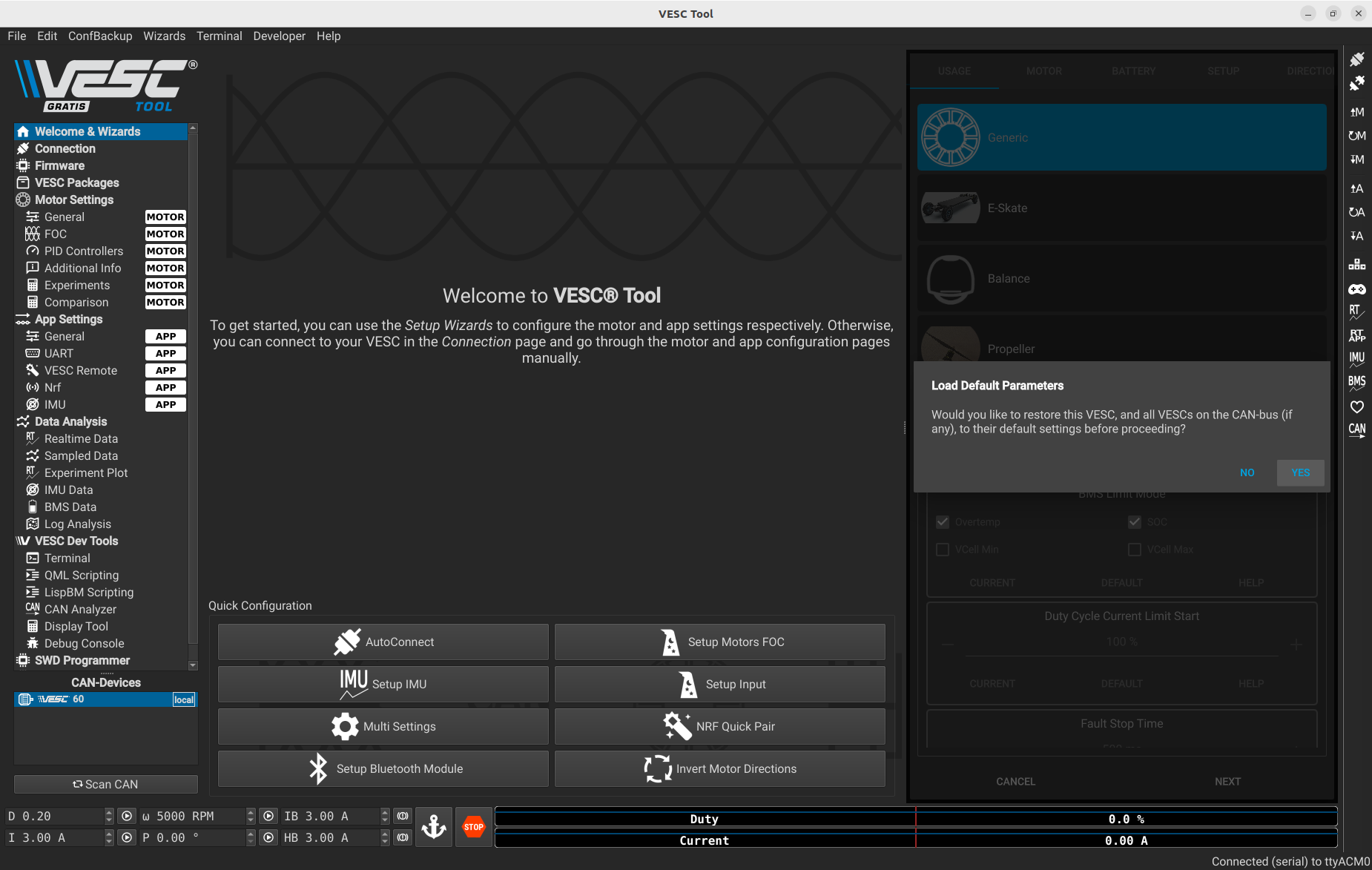Viewport: 1372px width, 870px height.
Task: Decrease Duty Cycle Current Limit with minus
Action: (x=947, y=645)
